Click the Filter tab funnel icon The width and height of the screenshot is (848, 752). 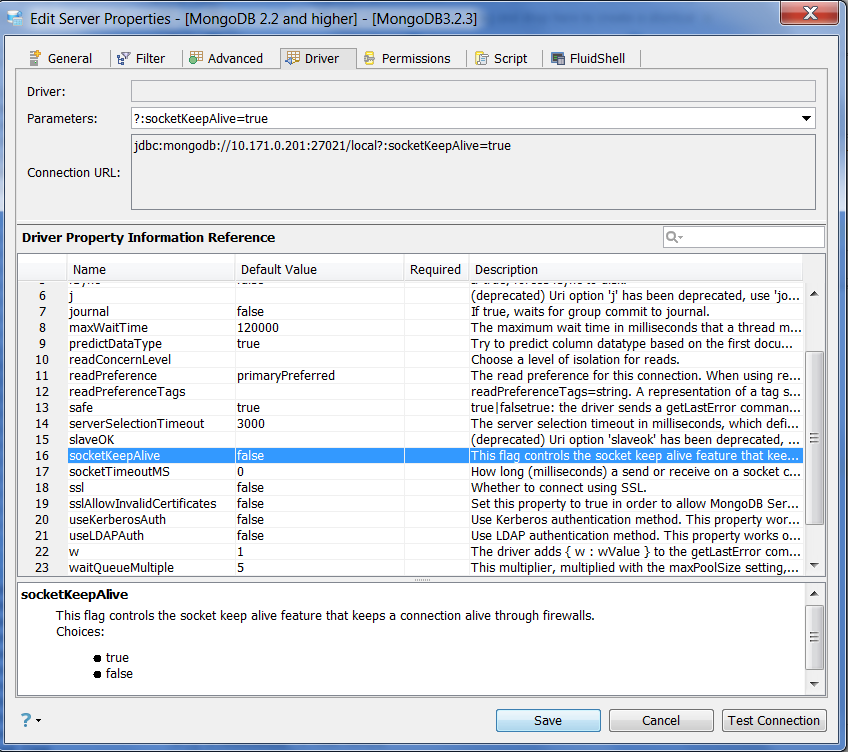(x=123, y=58)
